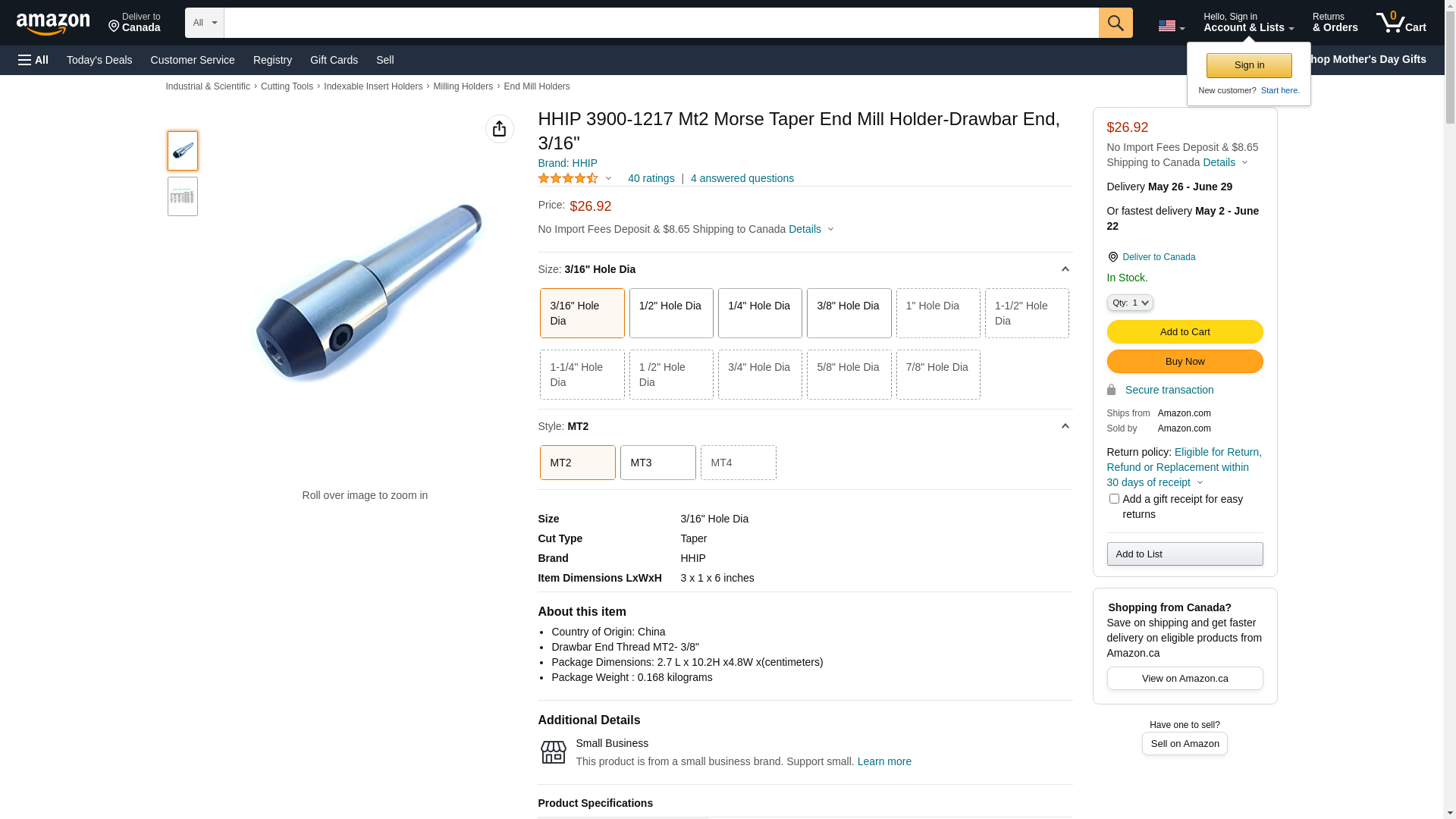Open the search category All dropdown
Viewport: 1456px width, 819px height.
pyautogui.click(x=205, y=23)
